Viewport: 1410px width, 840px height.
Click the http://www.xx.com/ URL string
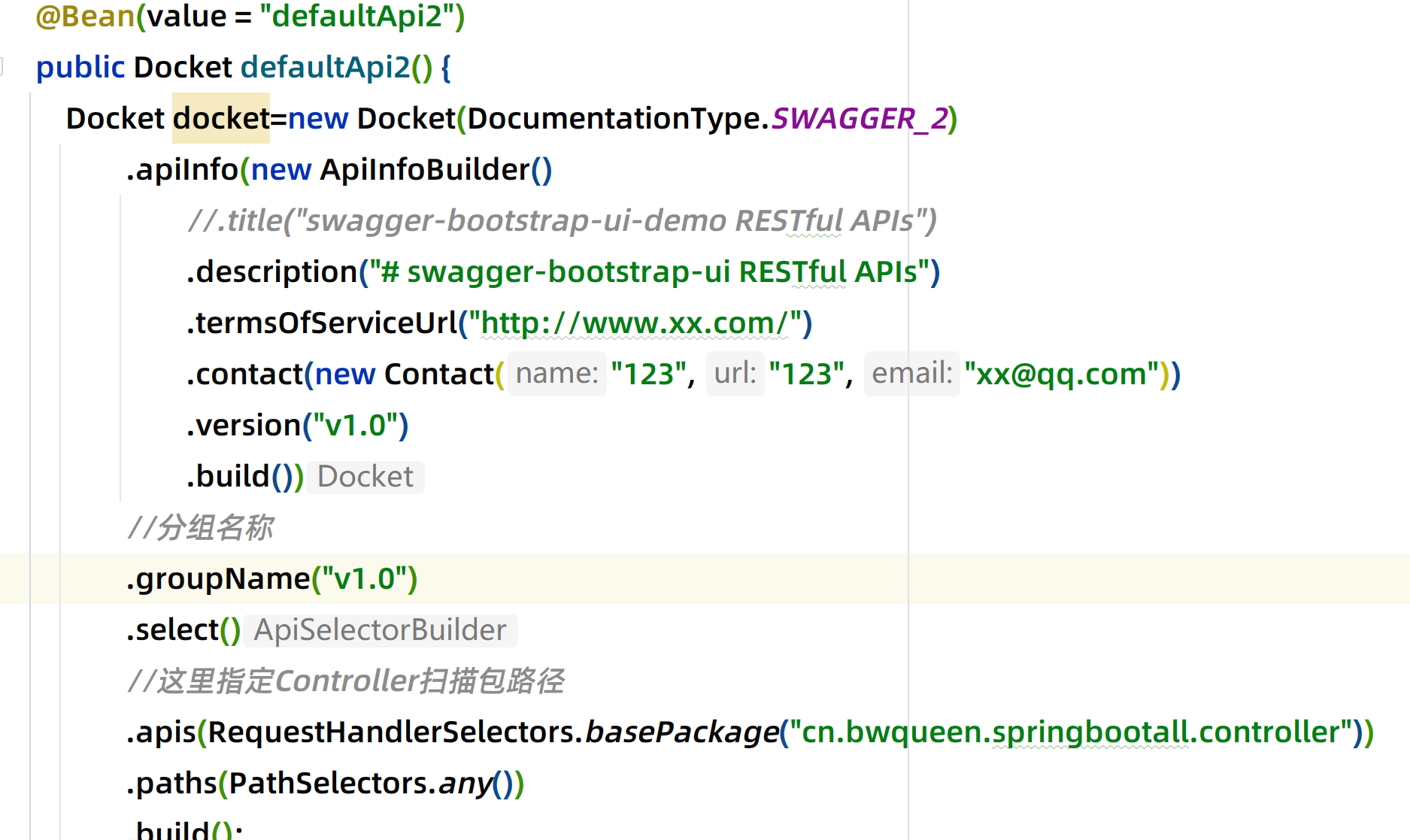coord(638,323)
